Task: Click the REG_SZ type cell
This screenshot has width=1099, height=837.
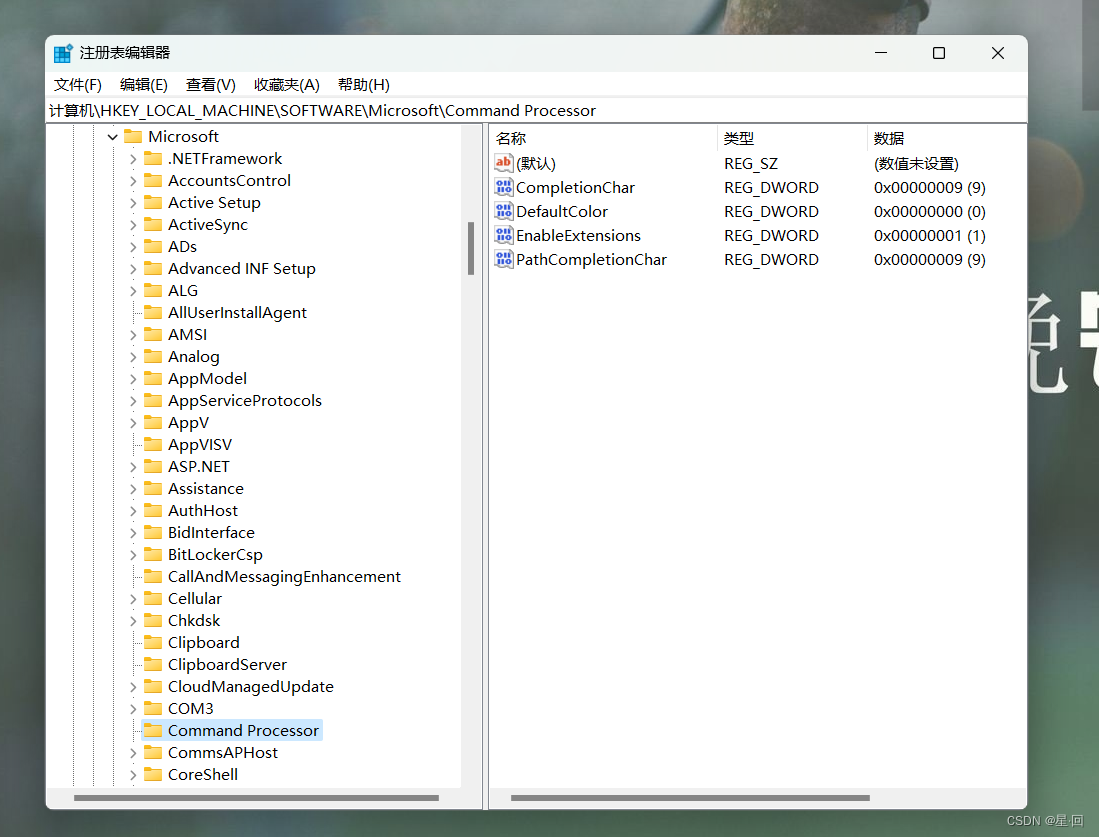Action: (751, 163)
